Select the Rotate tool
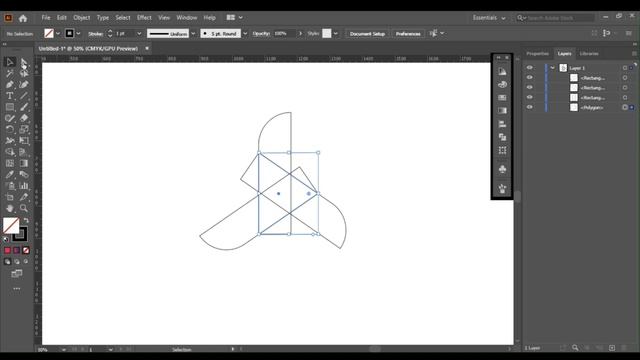The width and height of the screenshot is (640, 360). click(10, 129)
